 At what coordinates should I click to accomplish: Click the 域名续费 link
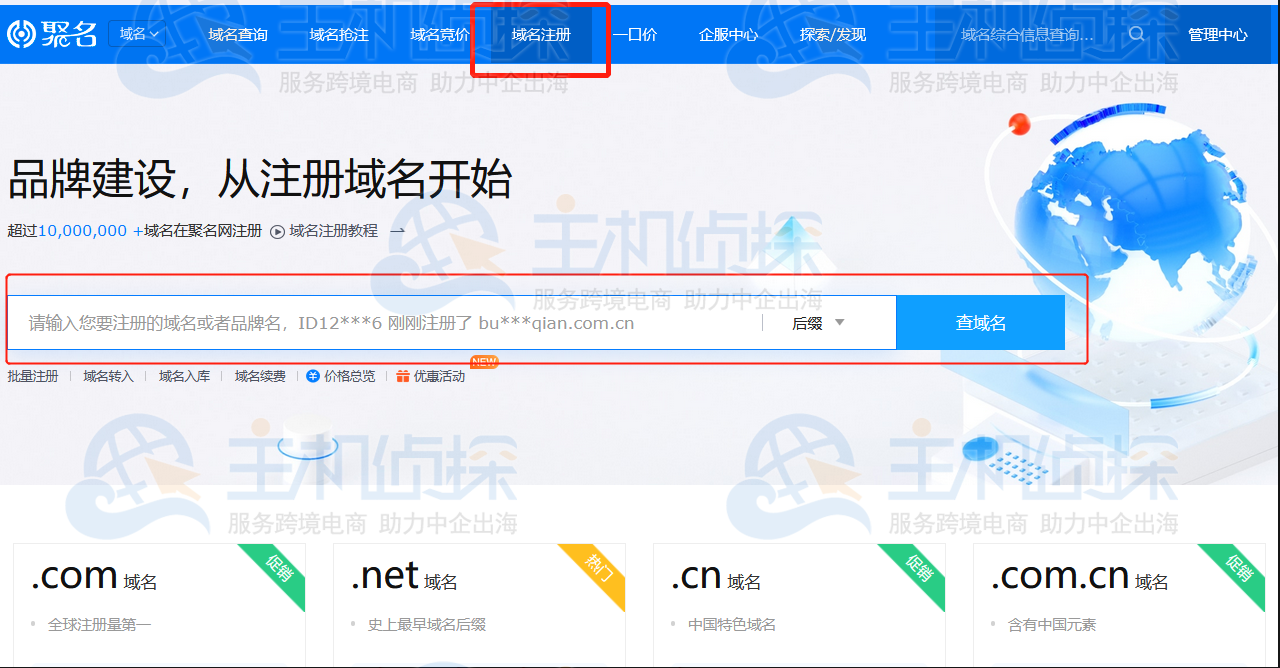tap(262, 376)
